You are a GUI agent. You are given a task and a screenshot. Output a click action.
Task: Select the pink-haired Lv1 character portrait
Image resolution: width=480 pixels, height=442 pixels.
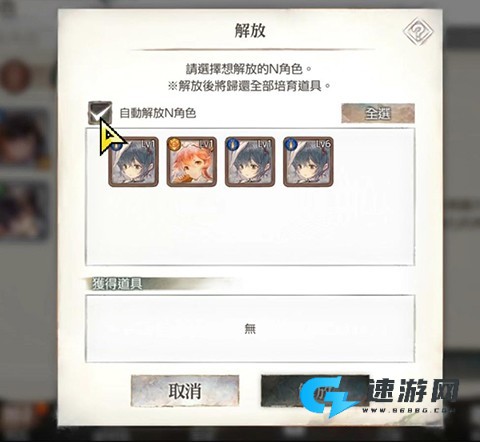[x=192, y=162]
